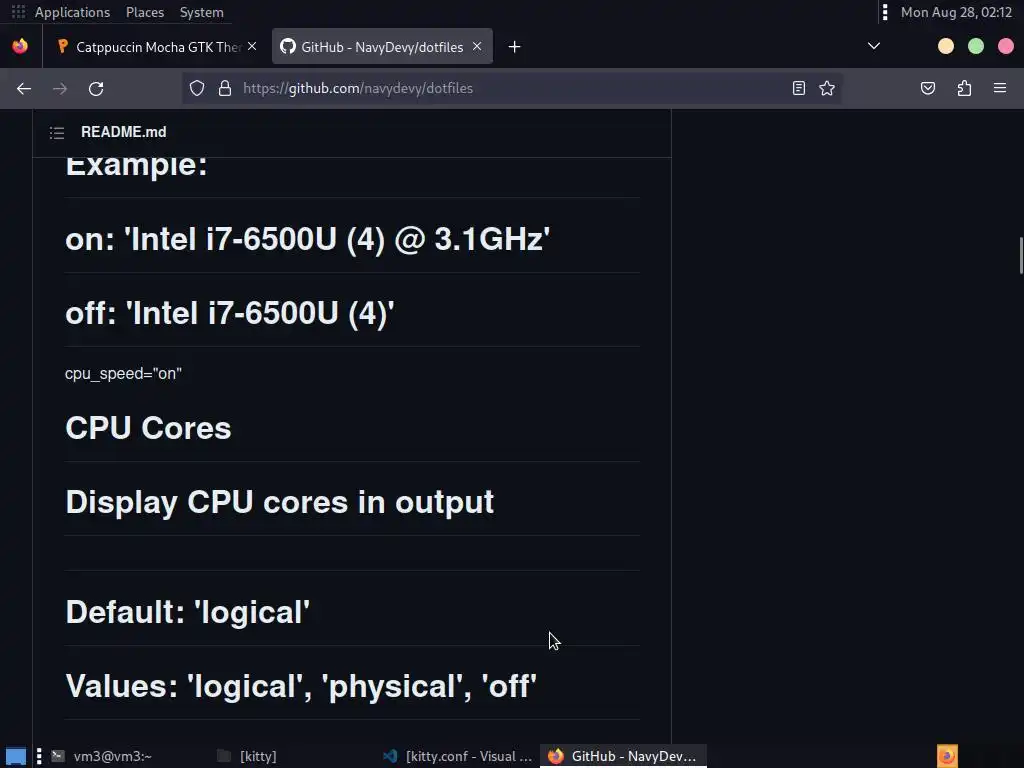Open the Applications menu
Viewport: 1024px width, 768px height.
point(72,12)
